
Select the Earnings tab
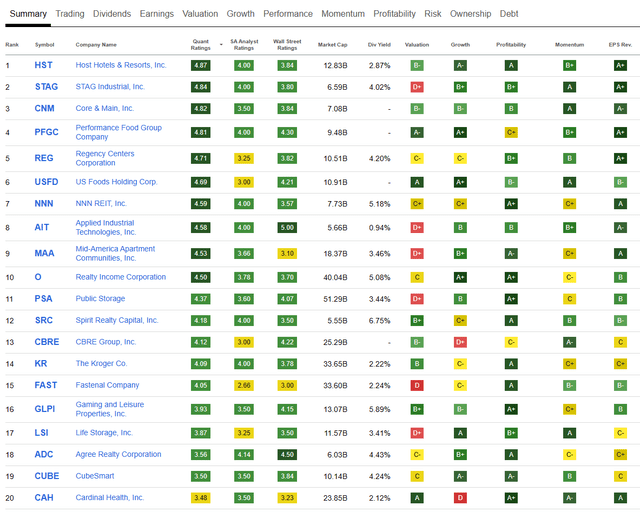157,14
